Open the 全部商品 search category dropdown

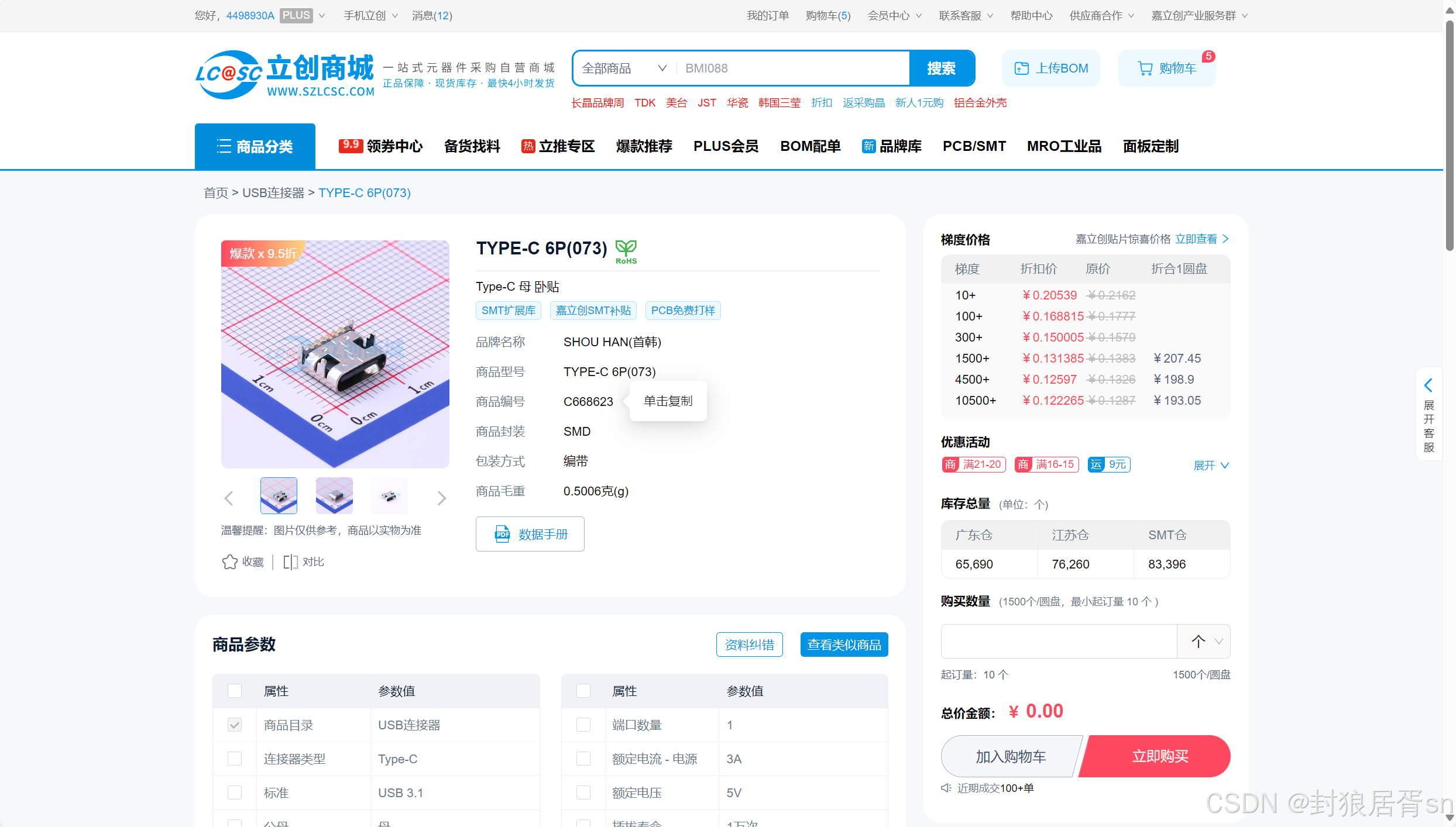point(624,68)
